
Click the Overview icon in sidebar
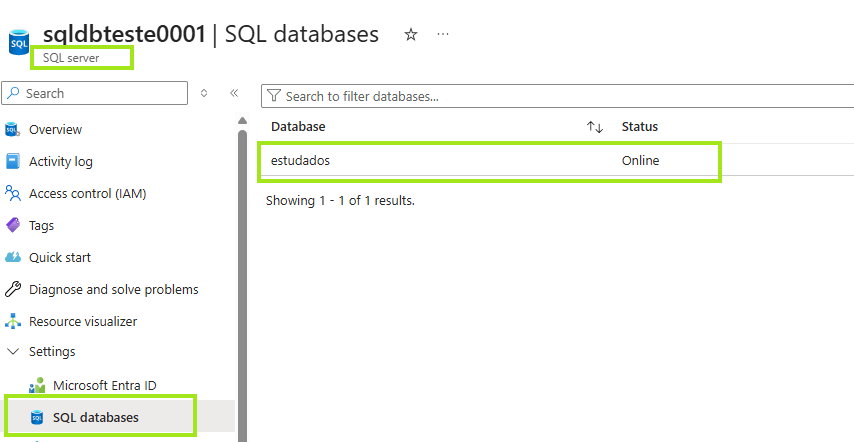[13, 129]
